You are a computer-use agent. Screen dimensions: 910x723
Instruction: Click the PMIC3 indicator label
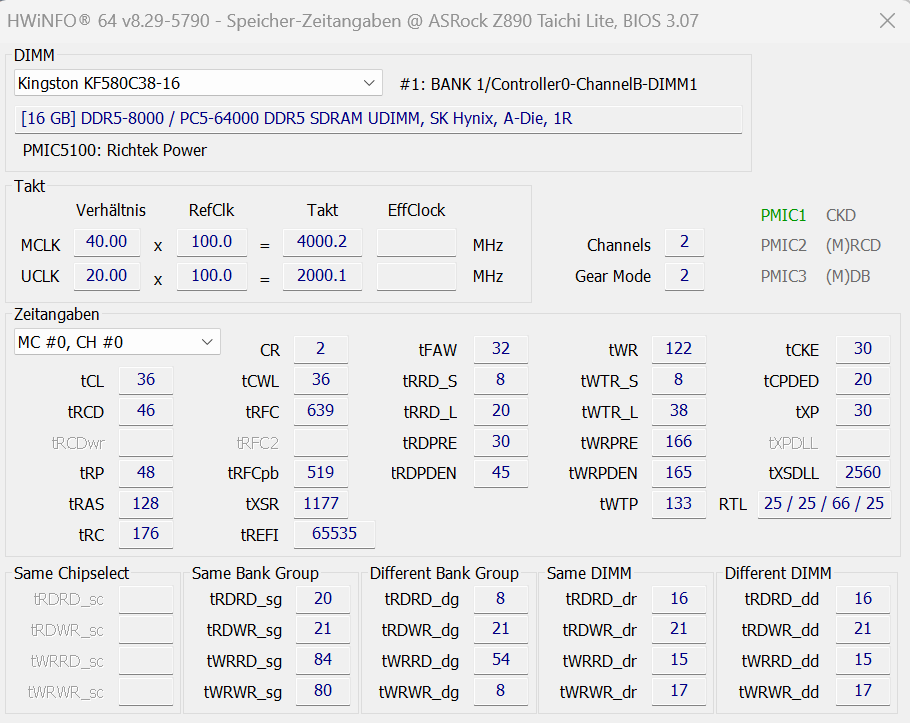pyautogui.click(x=783, y=276)
